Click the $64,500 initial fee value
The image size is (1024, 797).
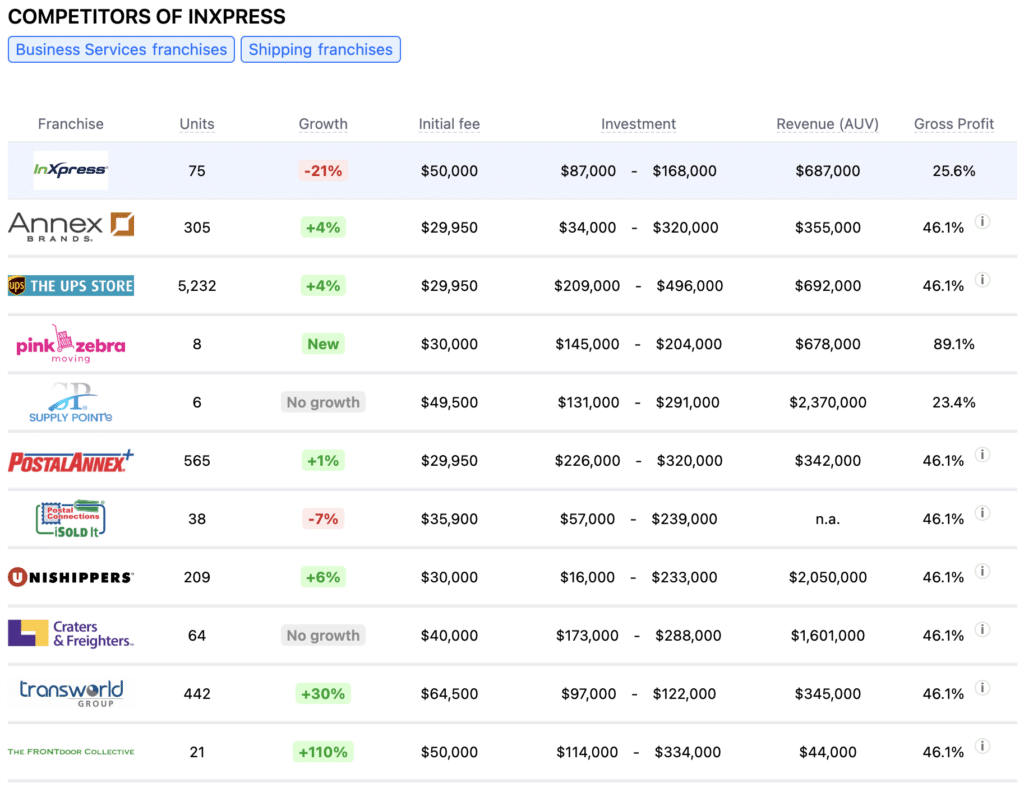(x=449, y=694)
